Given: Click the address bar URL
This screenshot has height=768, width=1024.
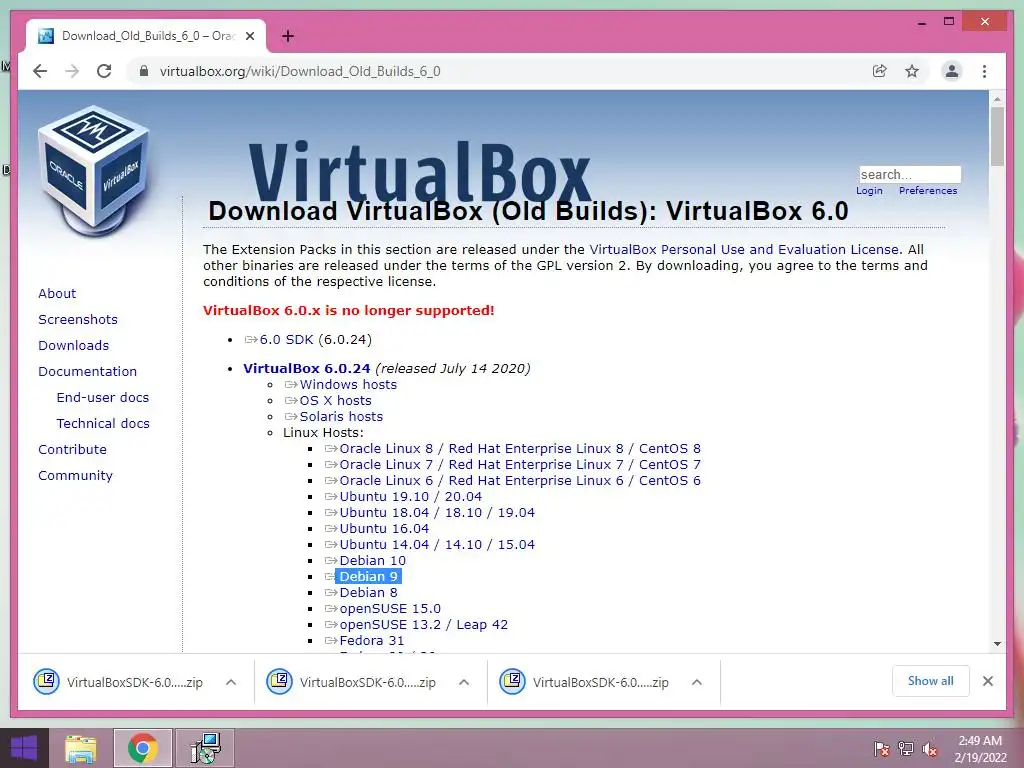Looking at the screenshot, I should point(300,71).
